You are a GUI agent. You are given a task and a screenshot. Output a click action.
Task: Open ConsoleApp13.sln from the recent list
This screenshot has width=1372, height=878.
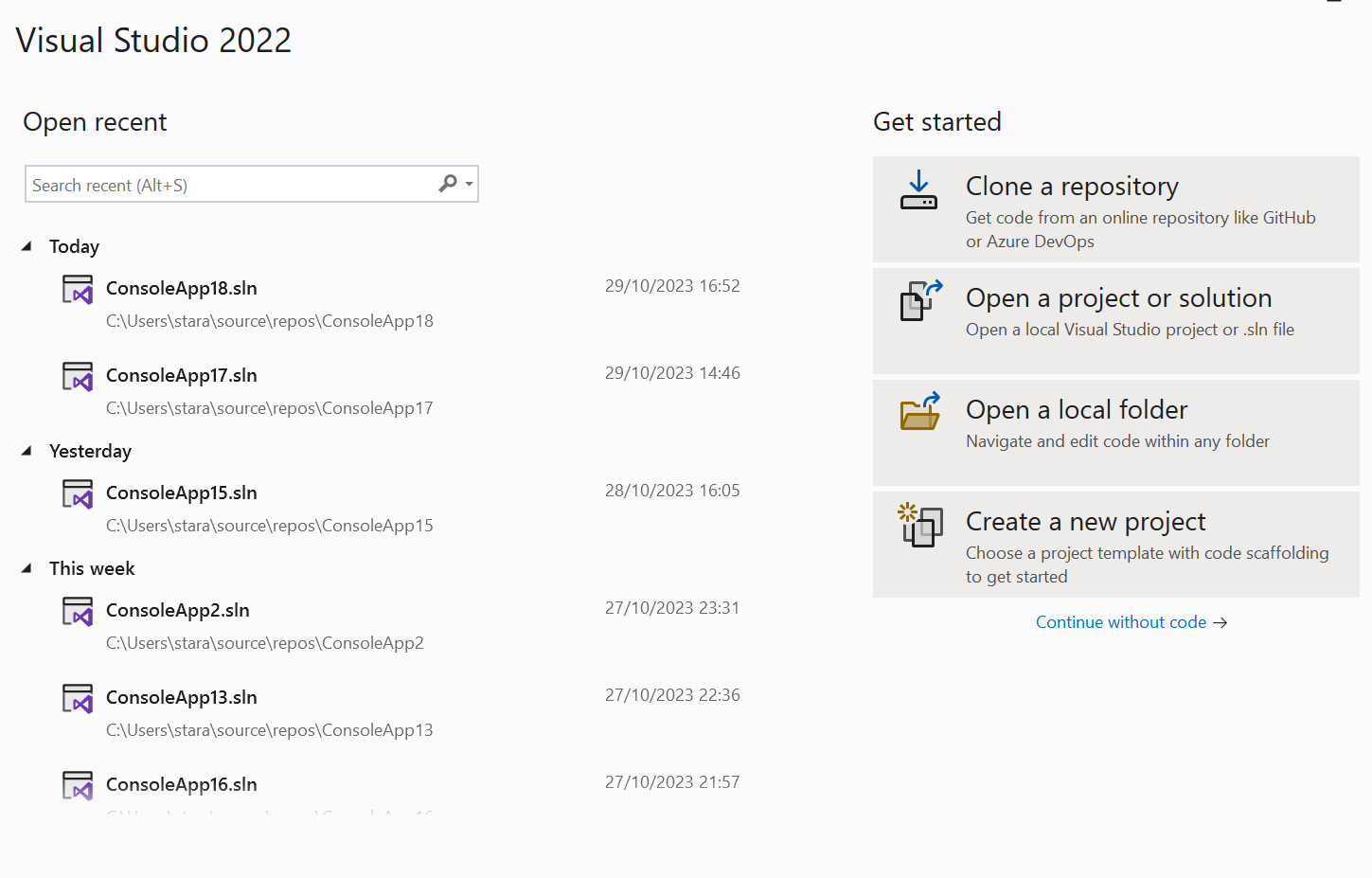pos(181,697)
